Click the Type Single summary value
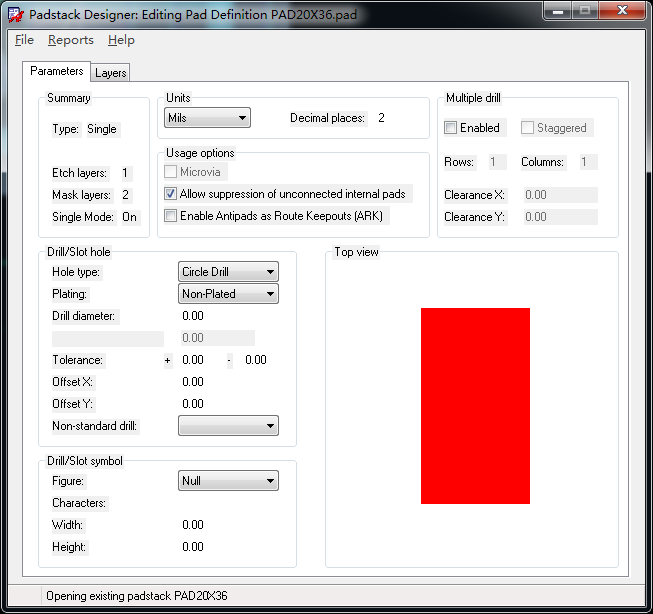Viewport: 653px width, 614px height. [x=102, y=129]
